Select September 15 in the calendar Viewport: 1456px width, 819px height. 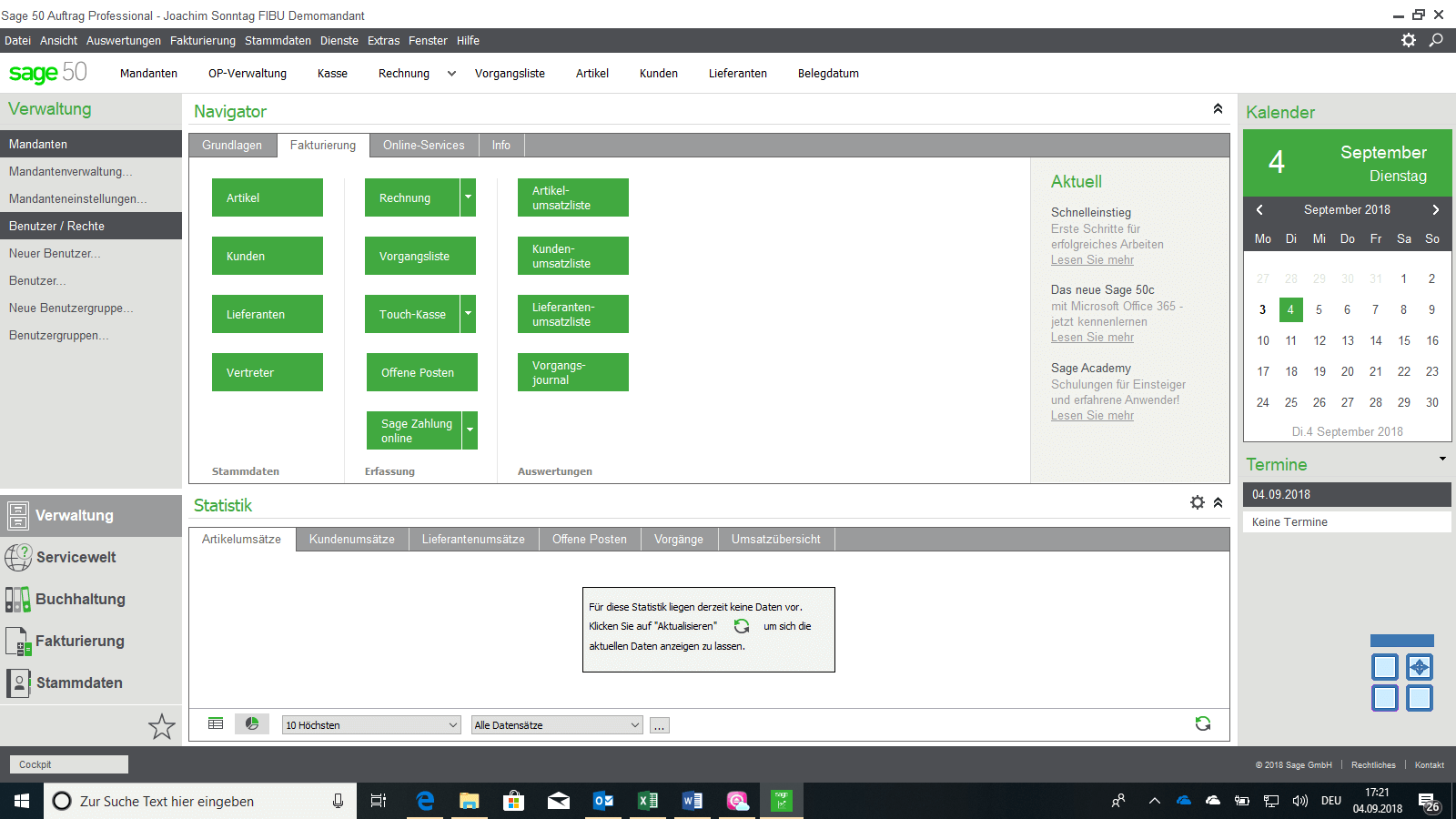(1403, 340)
